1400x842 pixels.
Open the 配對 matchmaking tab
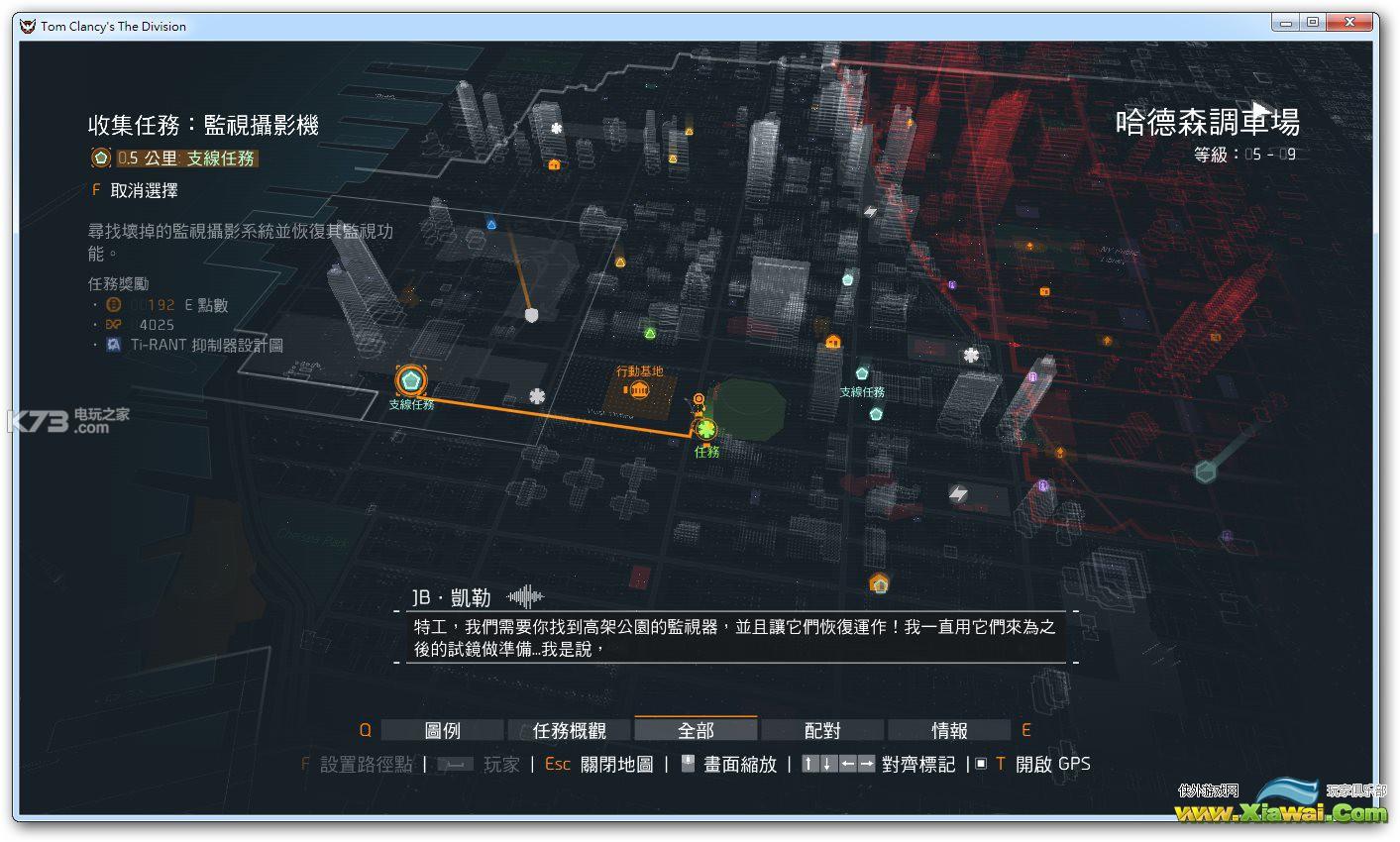click(x=822, y=730)
